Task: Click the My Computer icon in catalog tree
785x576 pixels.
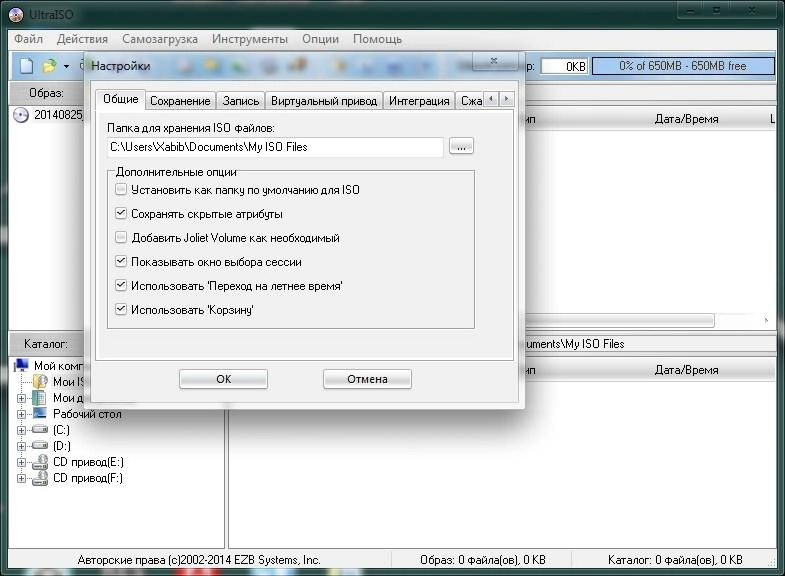Action: point(21,365)
